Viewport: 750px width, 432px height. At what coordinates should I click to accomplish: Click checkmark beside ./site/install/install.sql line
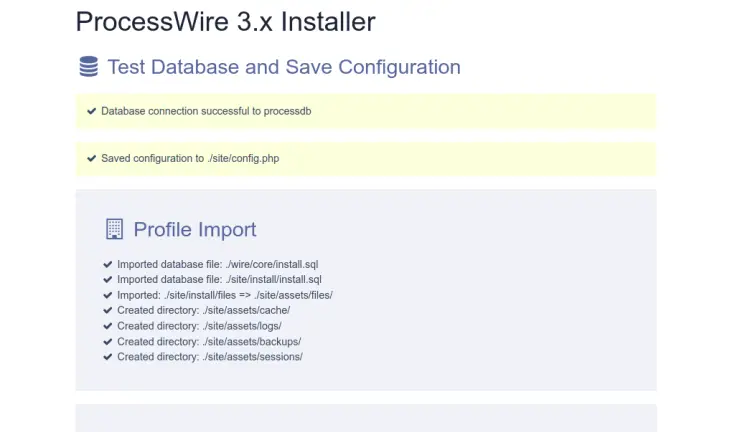click(108, 280)
